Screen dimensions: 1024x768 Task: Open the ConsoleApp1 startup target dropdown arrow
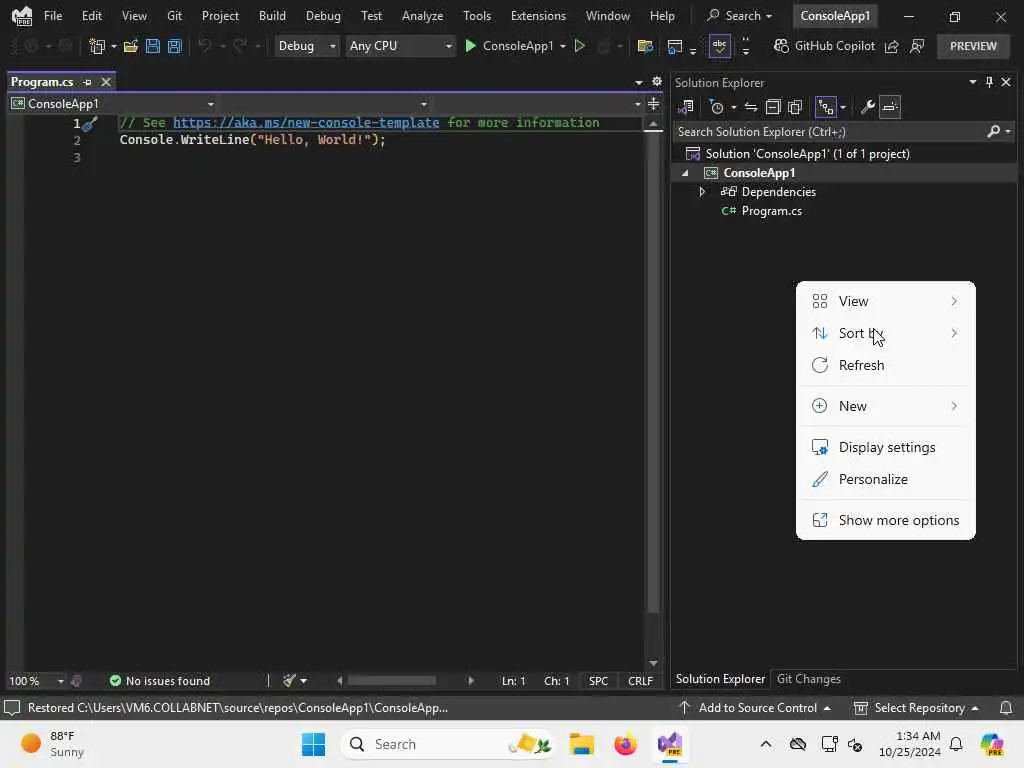click(563, 46)
